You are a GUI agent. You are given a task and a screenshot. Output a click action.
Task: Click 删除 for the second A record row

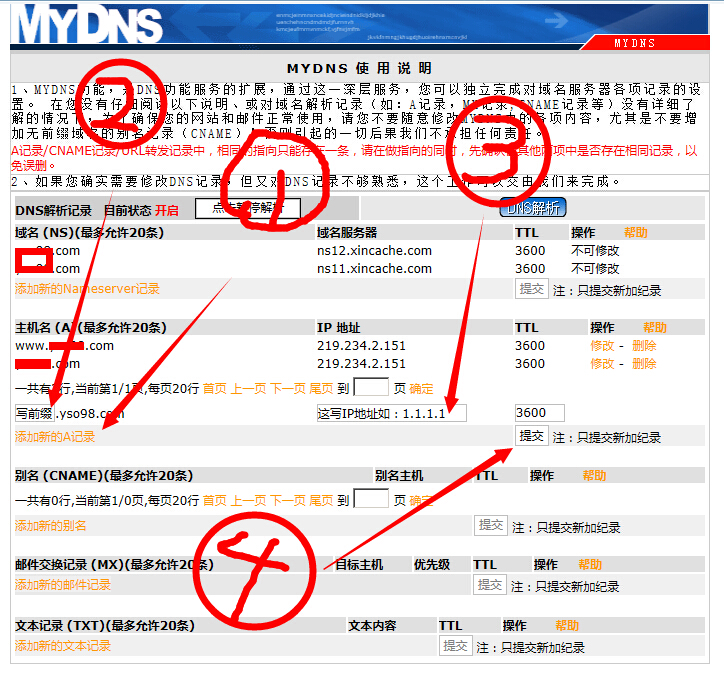tap(644, 364)
